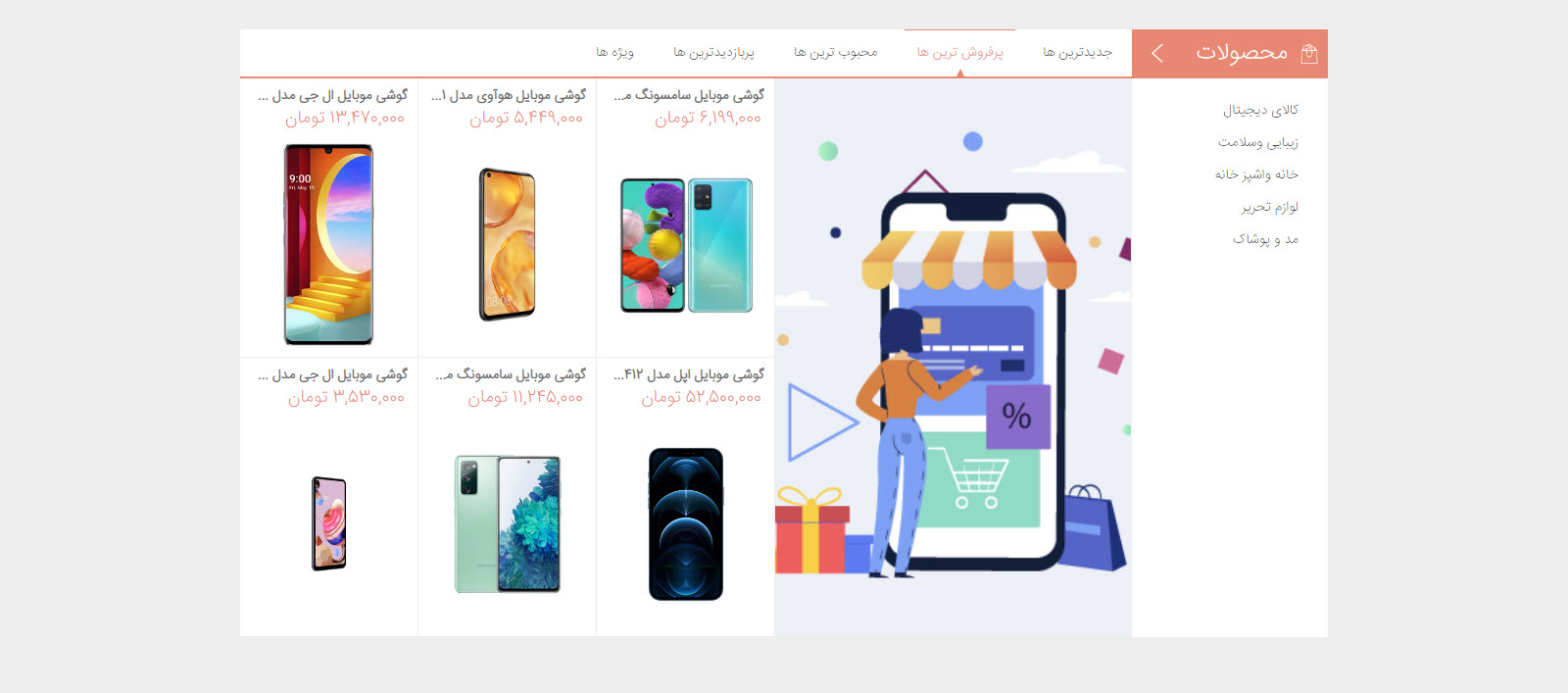1568x693 pixels.
Task: Open the LG phone image priced ۱۳,۴۷۰,۰۰۰
Action: (328, 245)
